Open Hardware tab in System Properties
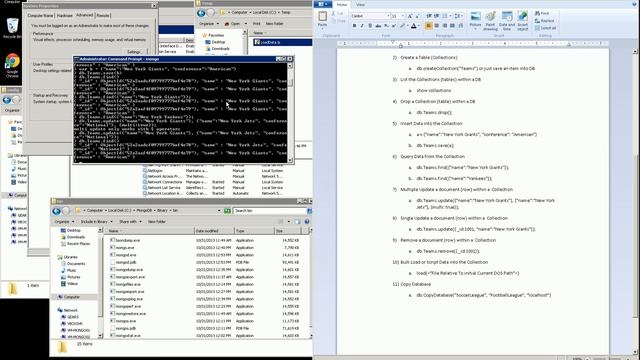 point(64,16)
